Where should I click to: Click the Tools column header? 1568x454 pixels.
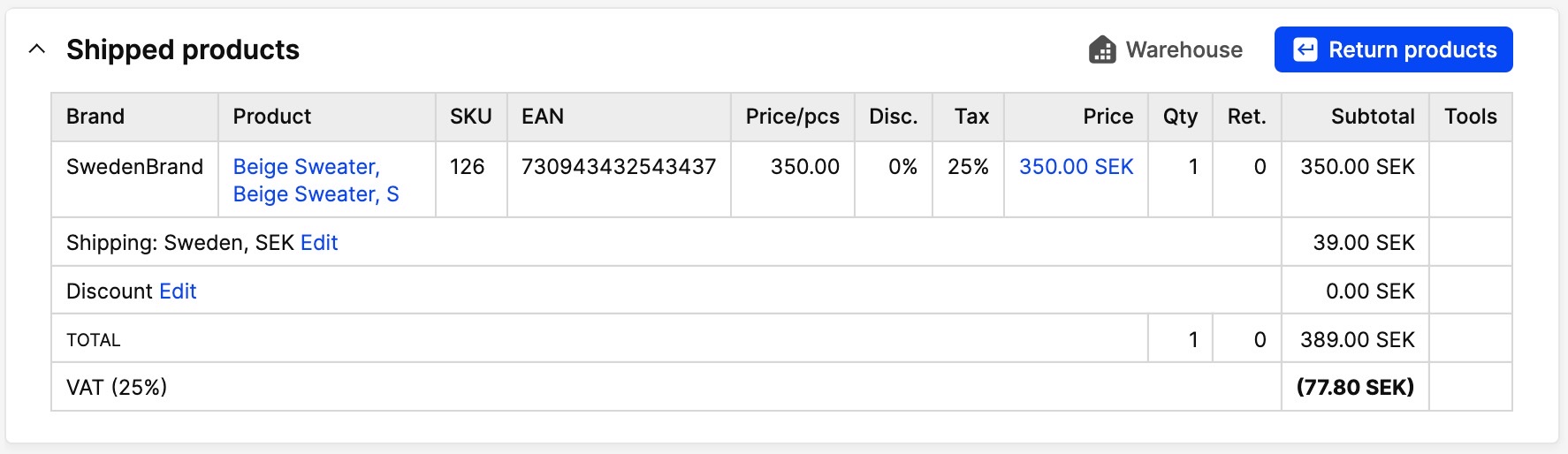[x=1471, y=117]
